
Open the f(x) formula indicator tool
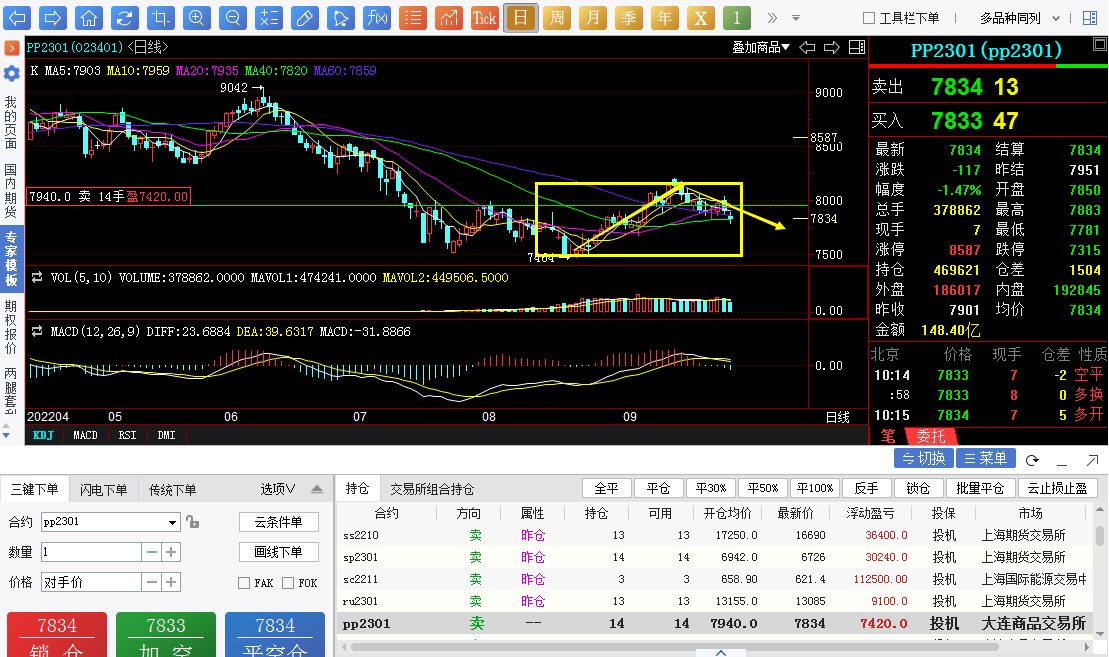coord(377,18)
